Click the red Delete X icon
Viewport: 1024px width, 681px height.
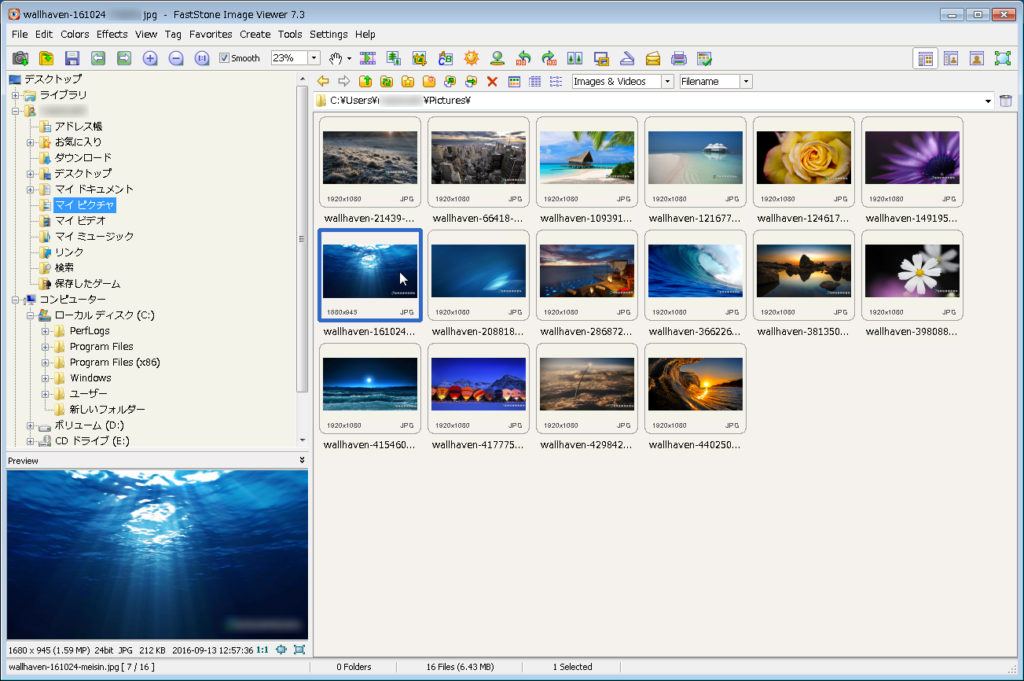[x=492, y=82]
